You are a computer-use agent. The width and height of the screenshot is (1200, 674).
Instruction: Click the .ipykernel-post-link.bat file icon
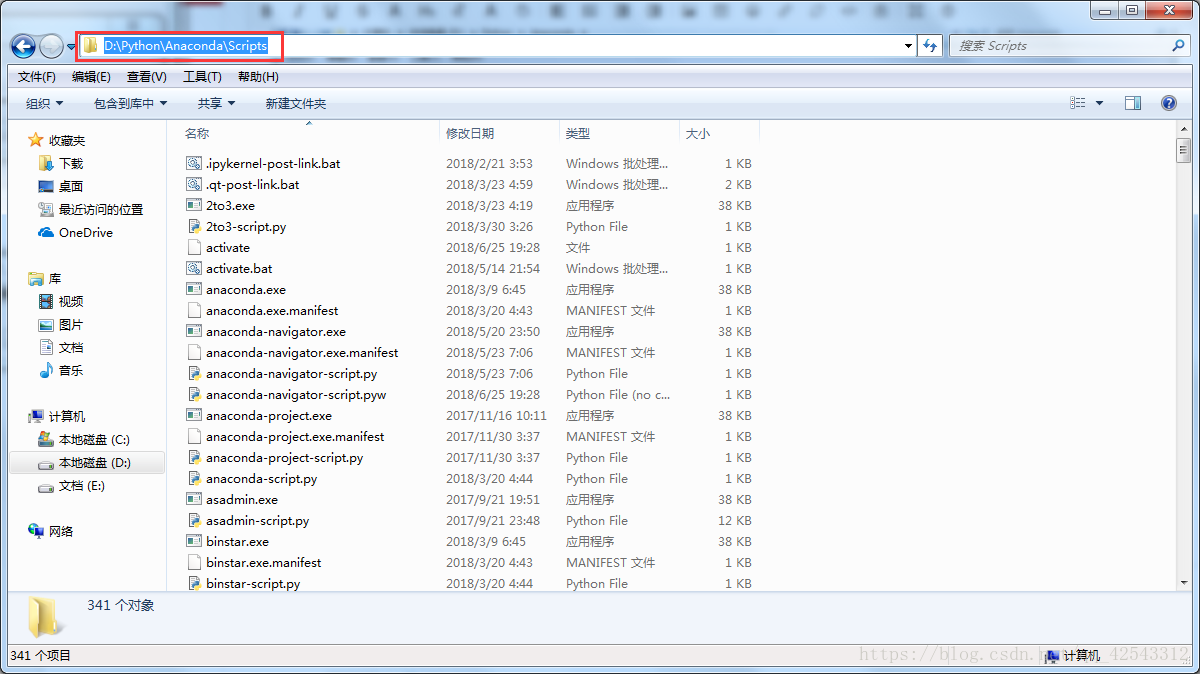[194, 163]
